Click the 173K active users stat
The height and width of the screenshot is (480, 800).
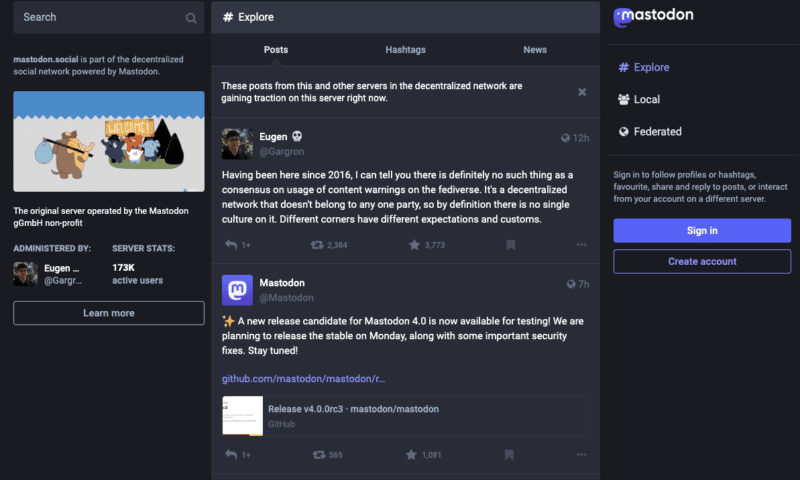[x=137, y=274]
